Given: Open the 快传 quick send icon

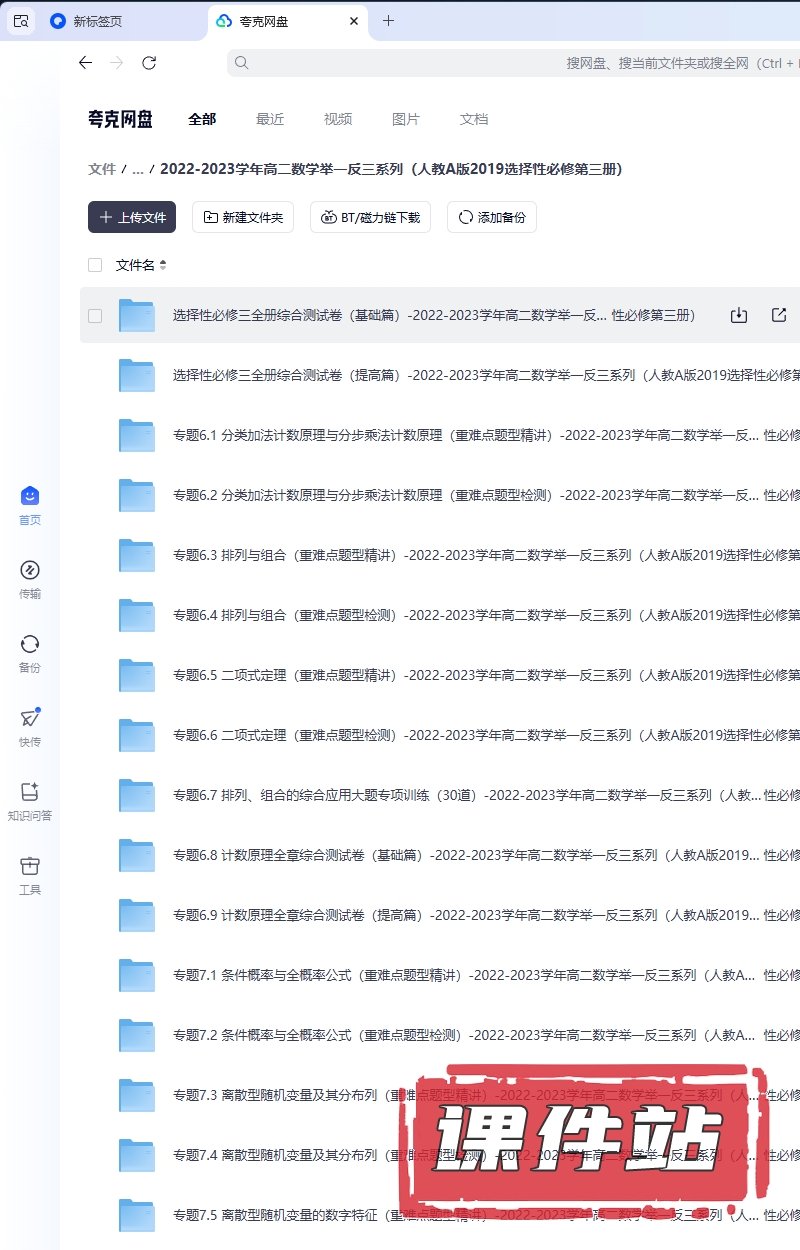Looking at the screenshot, I should click(x=29, y=719).
